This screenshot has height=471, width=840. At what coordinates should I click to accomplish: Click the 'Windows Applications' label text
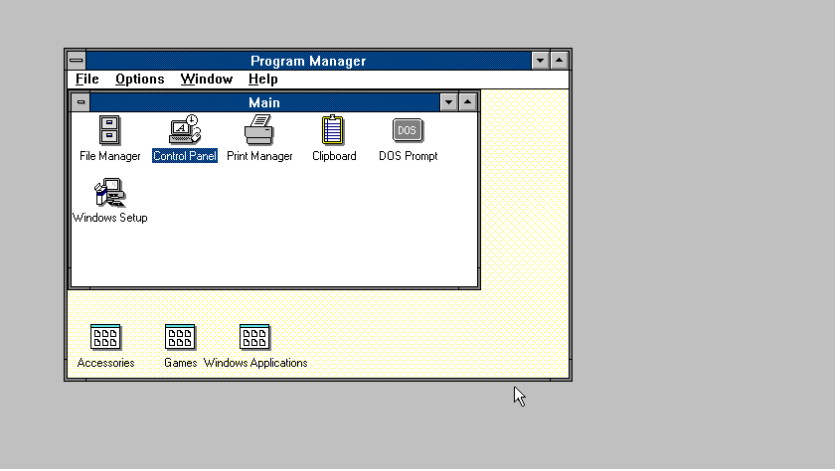pyautogui.click(x=256, y=363)
